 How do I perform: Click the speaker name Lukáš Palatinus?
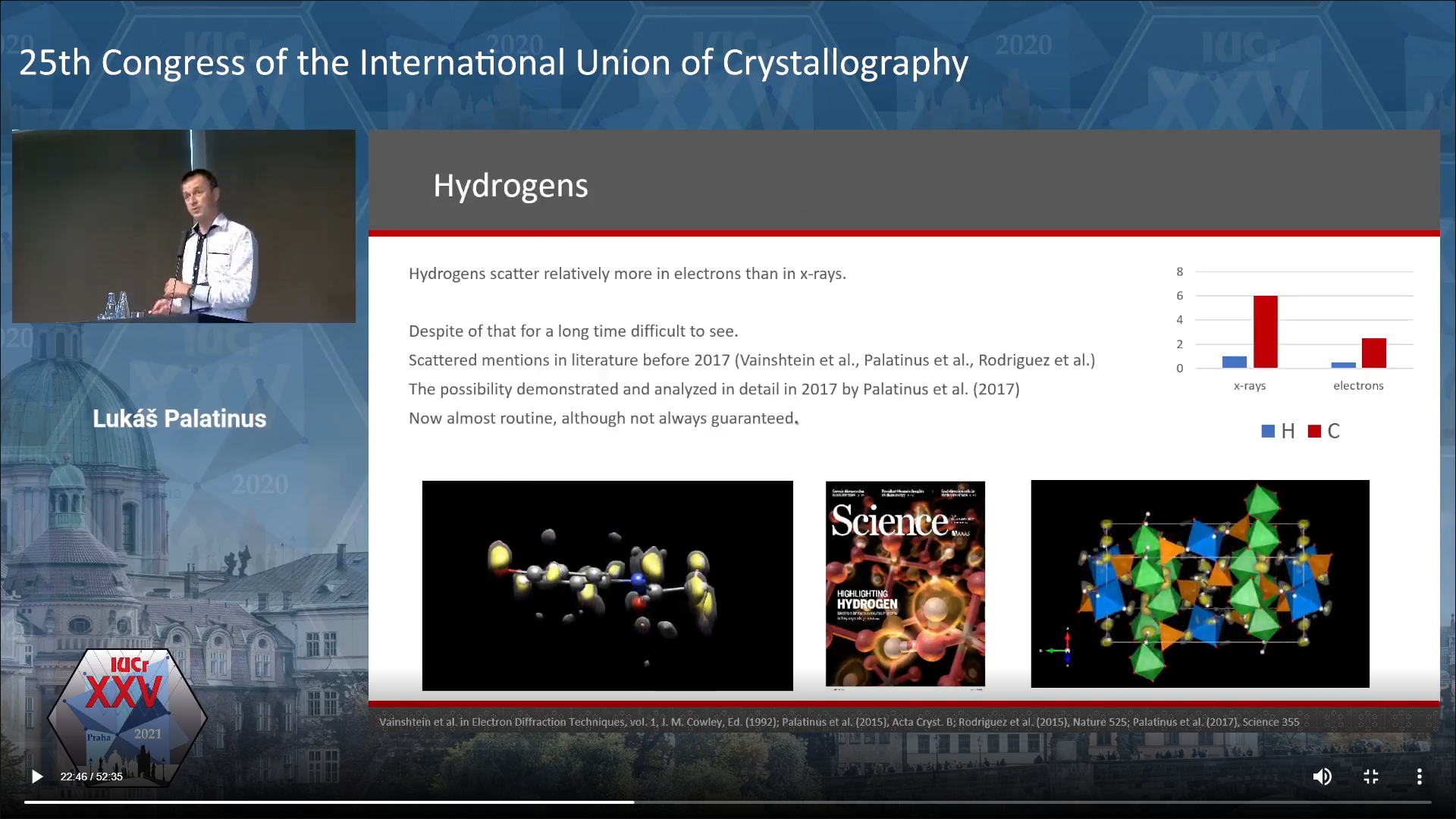point(180,419)
